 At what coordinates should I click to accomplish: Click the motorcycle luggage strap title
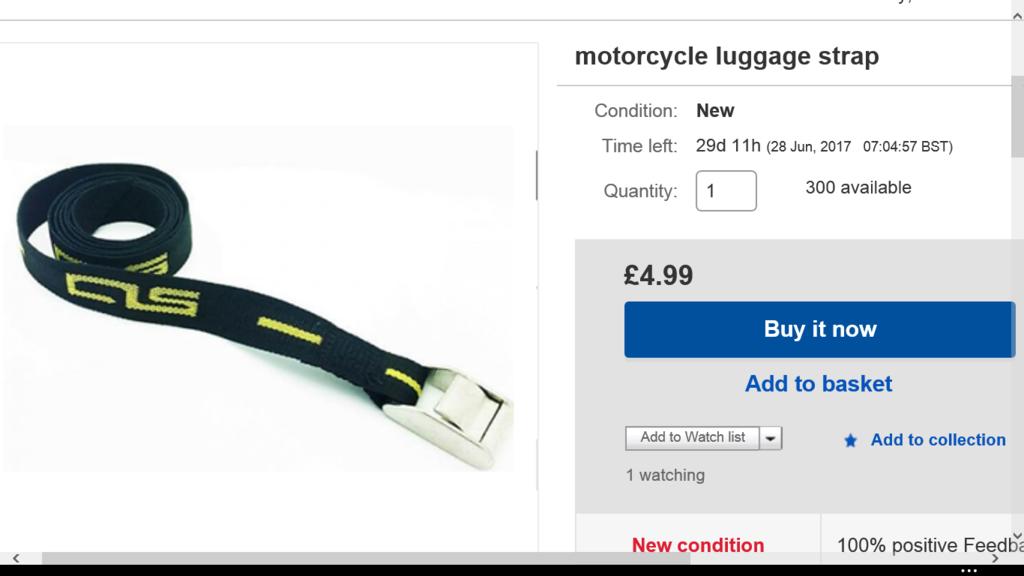pyautogui.click(x=727, y=56)
